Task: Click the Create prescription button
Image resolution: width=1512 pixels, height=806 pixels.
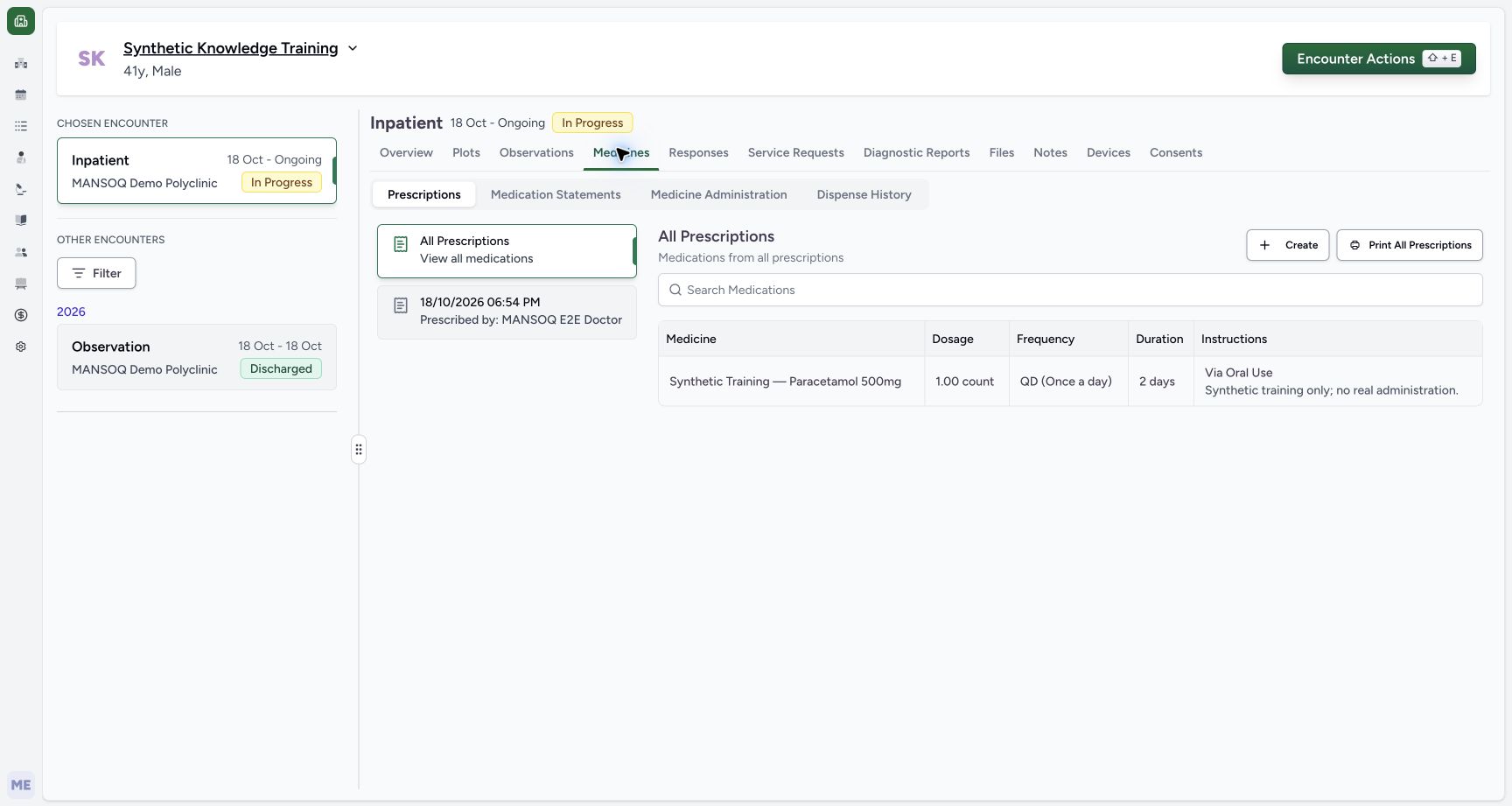Action: point(1288,245)
